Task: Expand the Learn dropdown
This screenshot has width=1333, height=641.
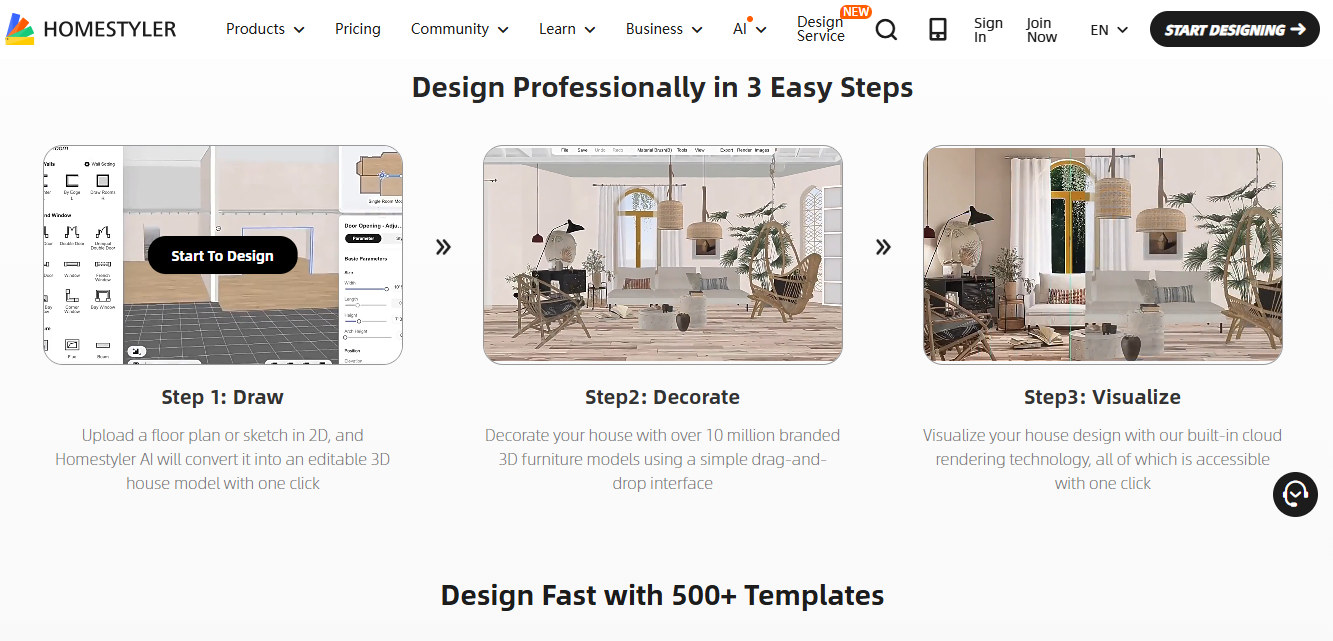Action: click(x=566, y=29)
